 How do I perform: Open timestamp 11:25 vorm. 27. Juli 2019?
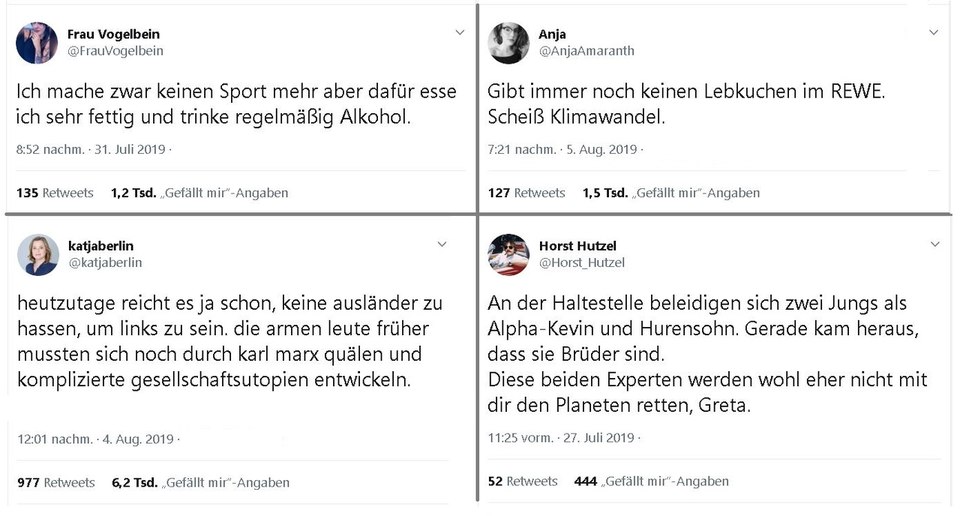point(561,438)
